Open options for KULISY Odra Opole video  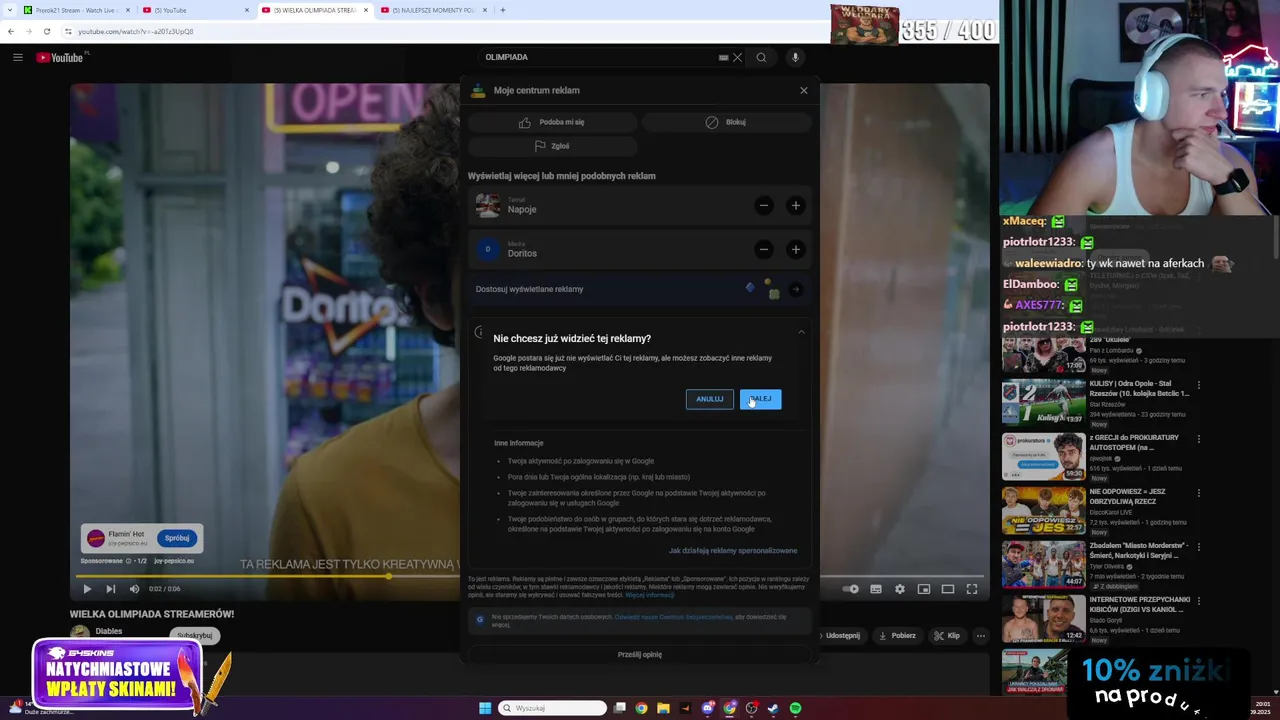coord(1198,385)
